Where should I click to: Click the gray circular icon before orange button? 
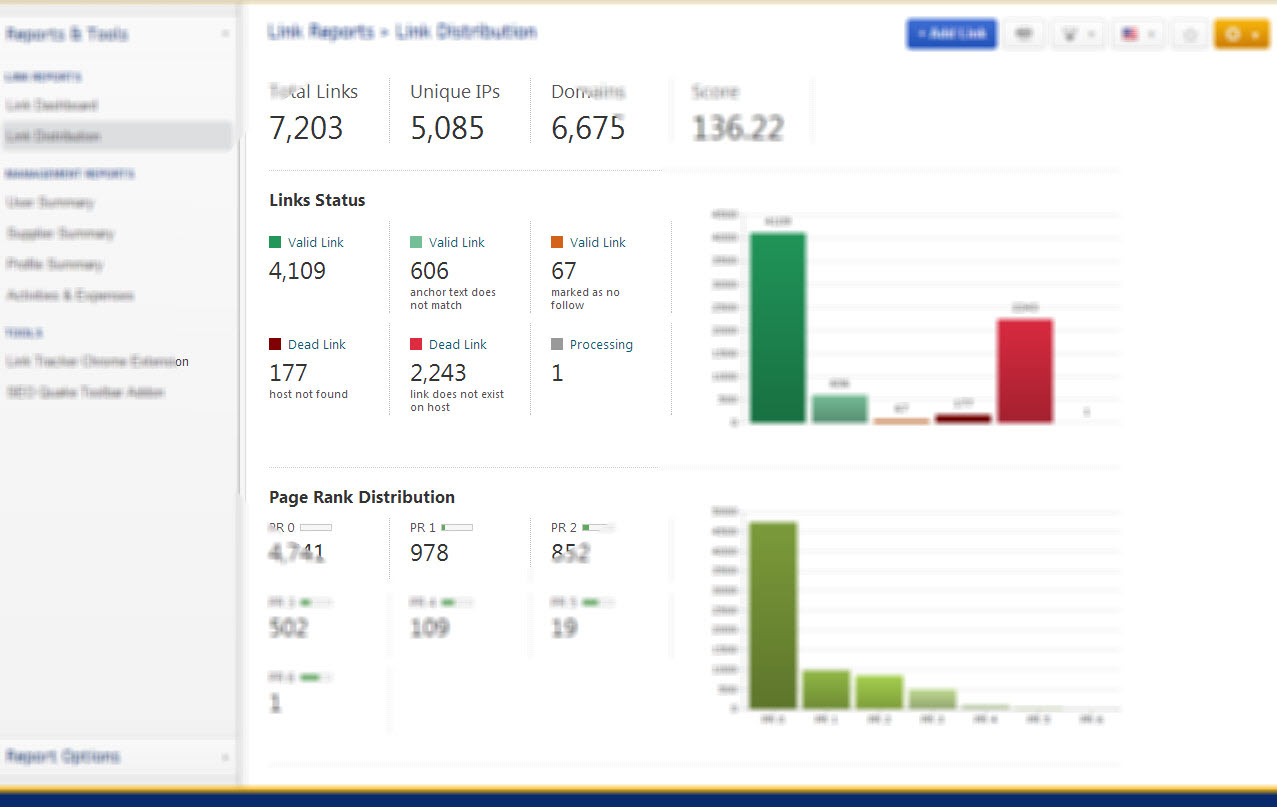coord(1189,34)
